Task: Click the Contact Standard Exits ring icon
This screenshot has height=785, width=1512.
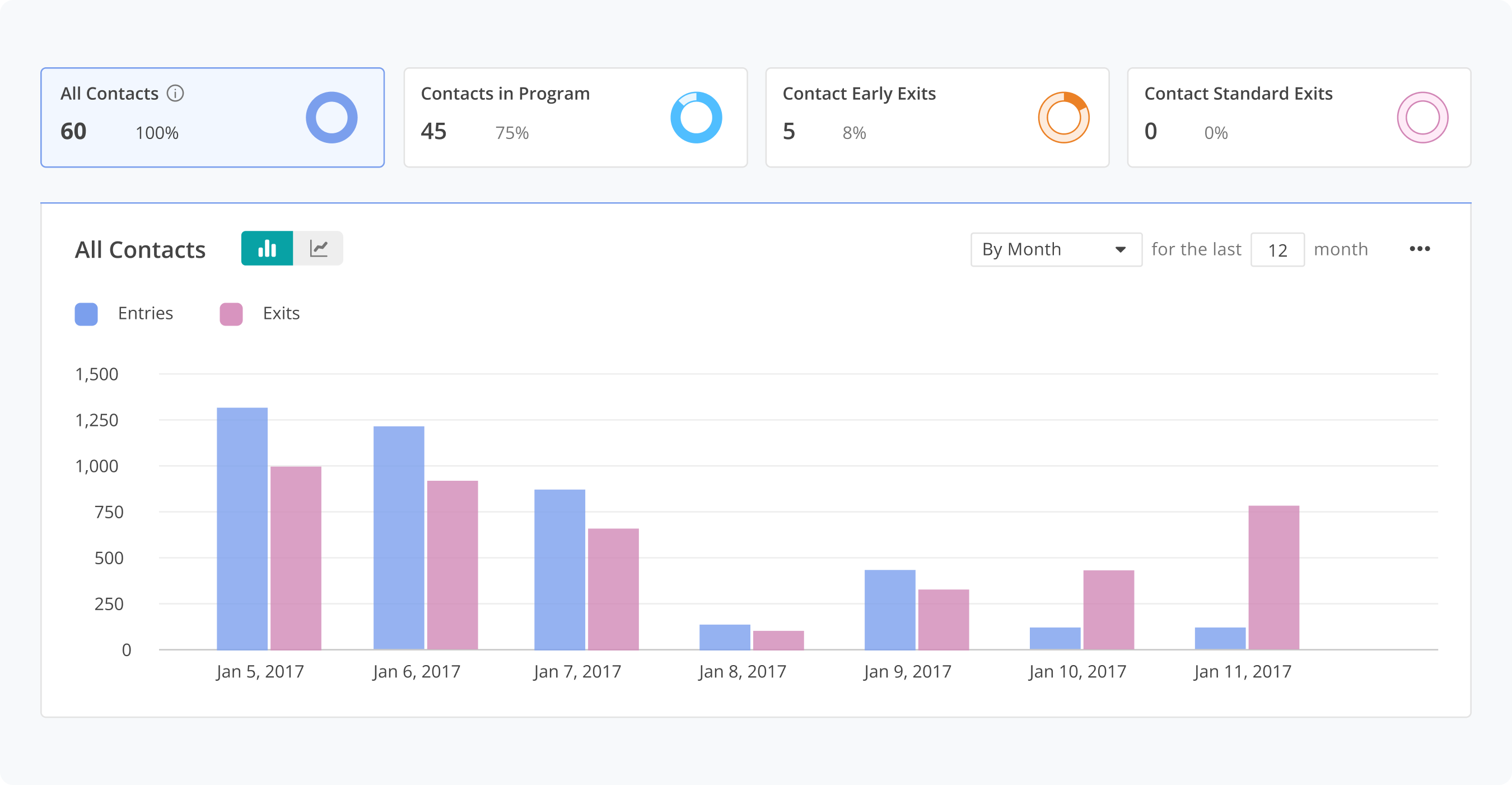Action: click(1422, 118)
